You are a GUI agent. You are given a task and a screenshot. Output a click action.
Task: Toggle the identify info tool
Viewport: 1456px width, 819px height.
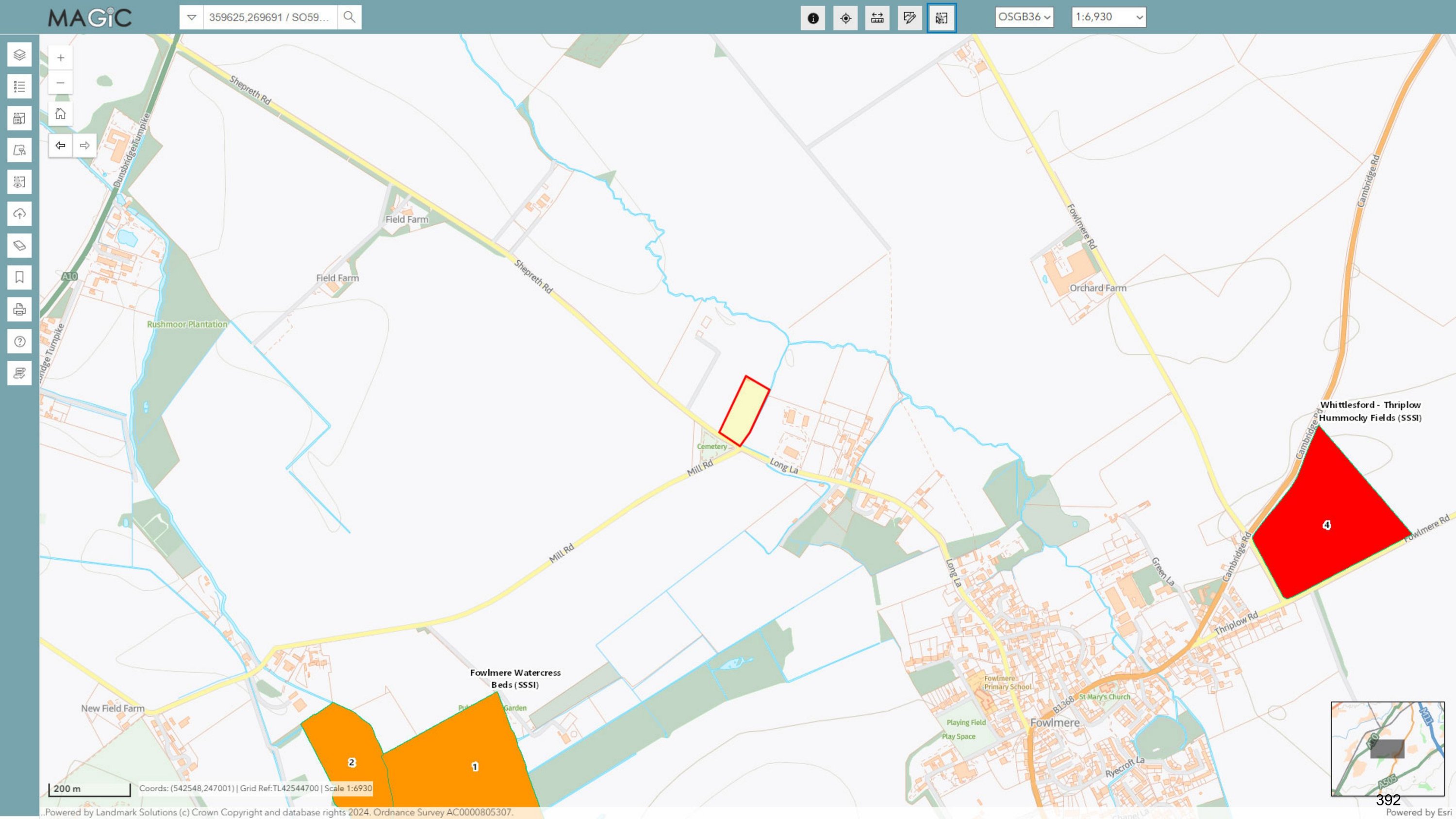coord(813,18)
